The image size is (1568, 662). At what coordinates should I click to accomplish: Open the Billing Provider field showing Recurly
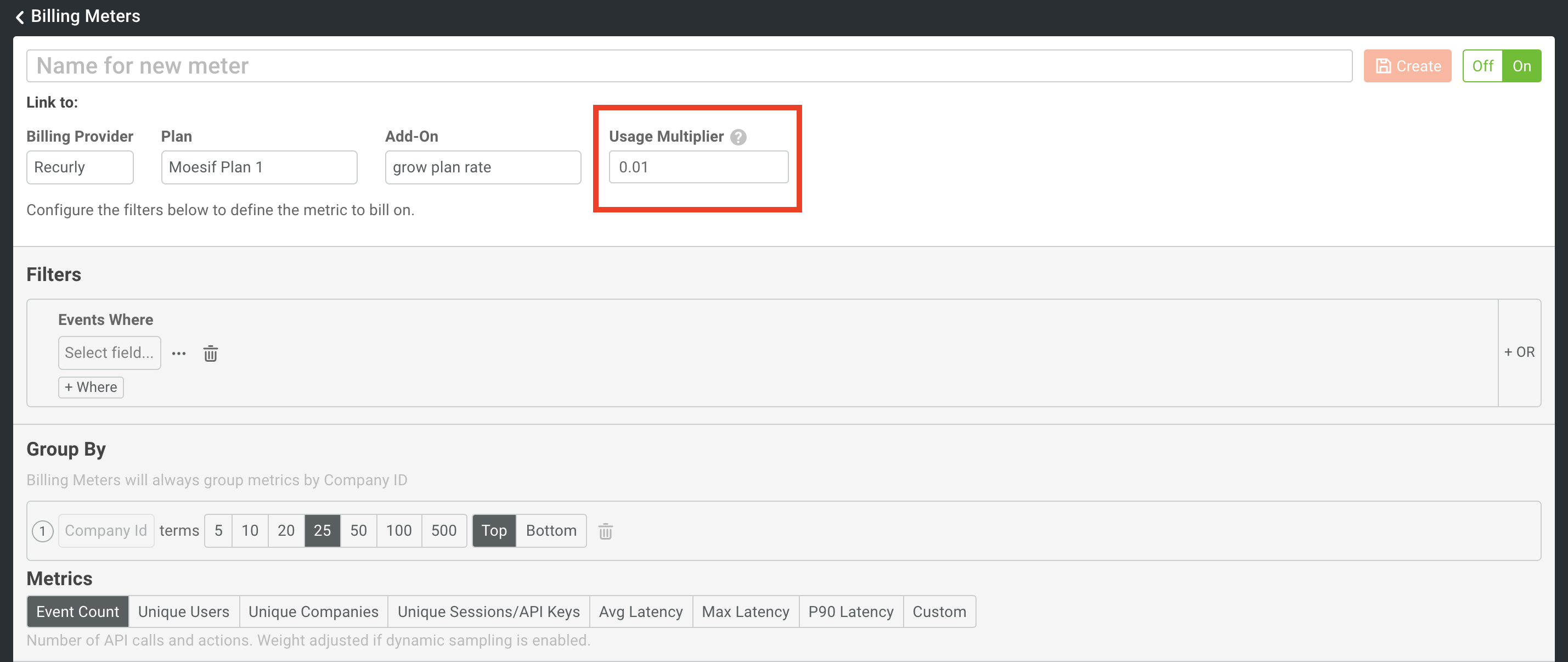coord(80,167)
